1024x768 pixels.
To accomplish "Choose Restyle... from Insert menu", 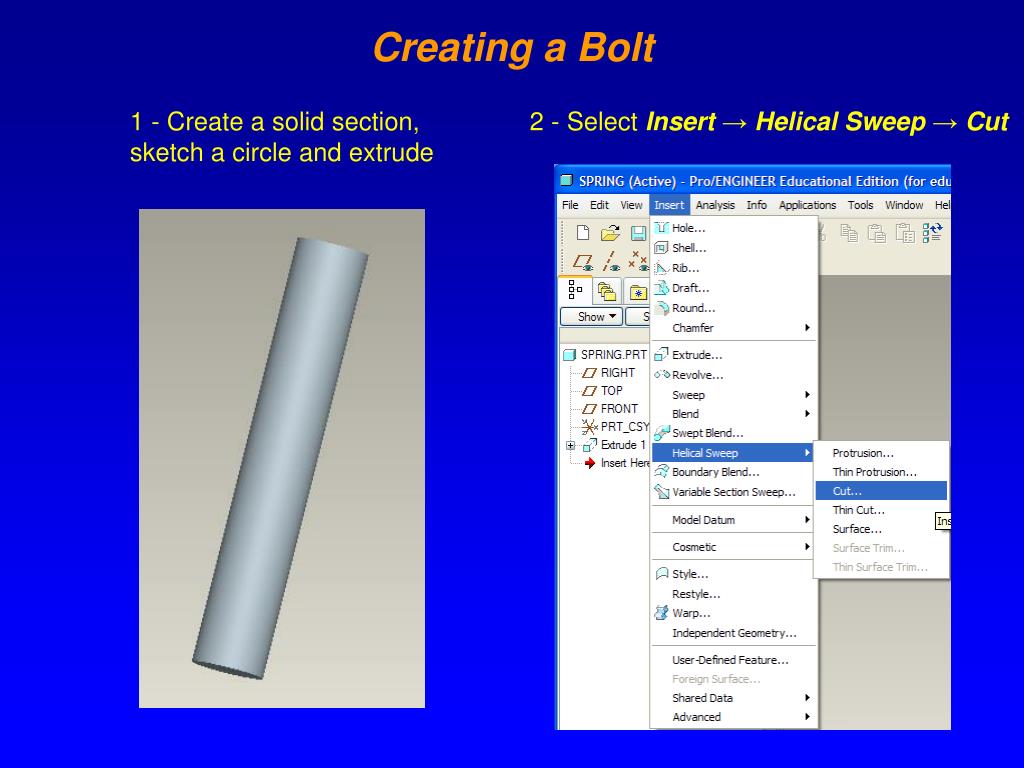I will click(735, 594).
